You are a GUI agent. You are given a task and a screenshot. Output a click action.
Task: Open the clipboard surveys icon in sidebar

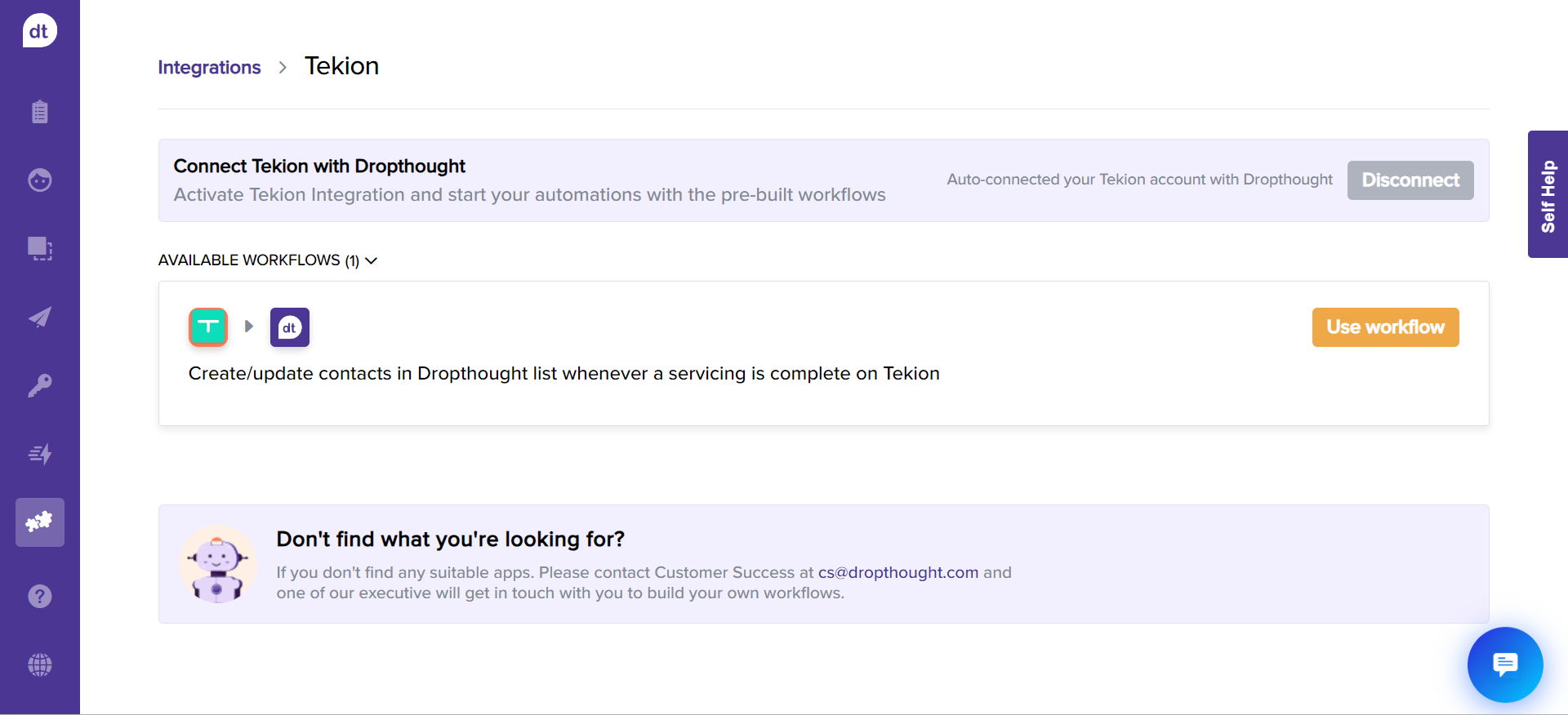(x=39, y=112)
